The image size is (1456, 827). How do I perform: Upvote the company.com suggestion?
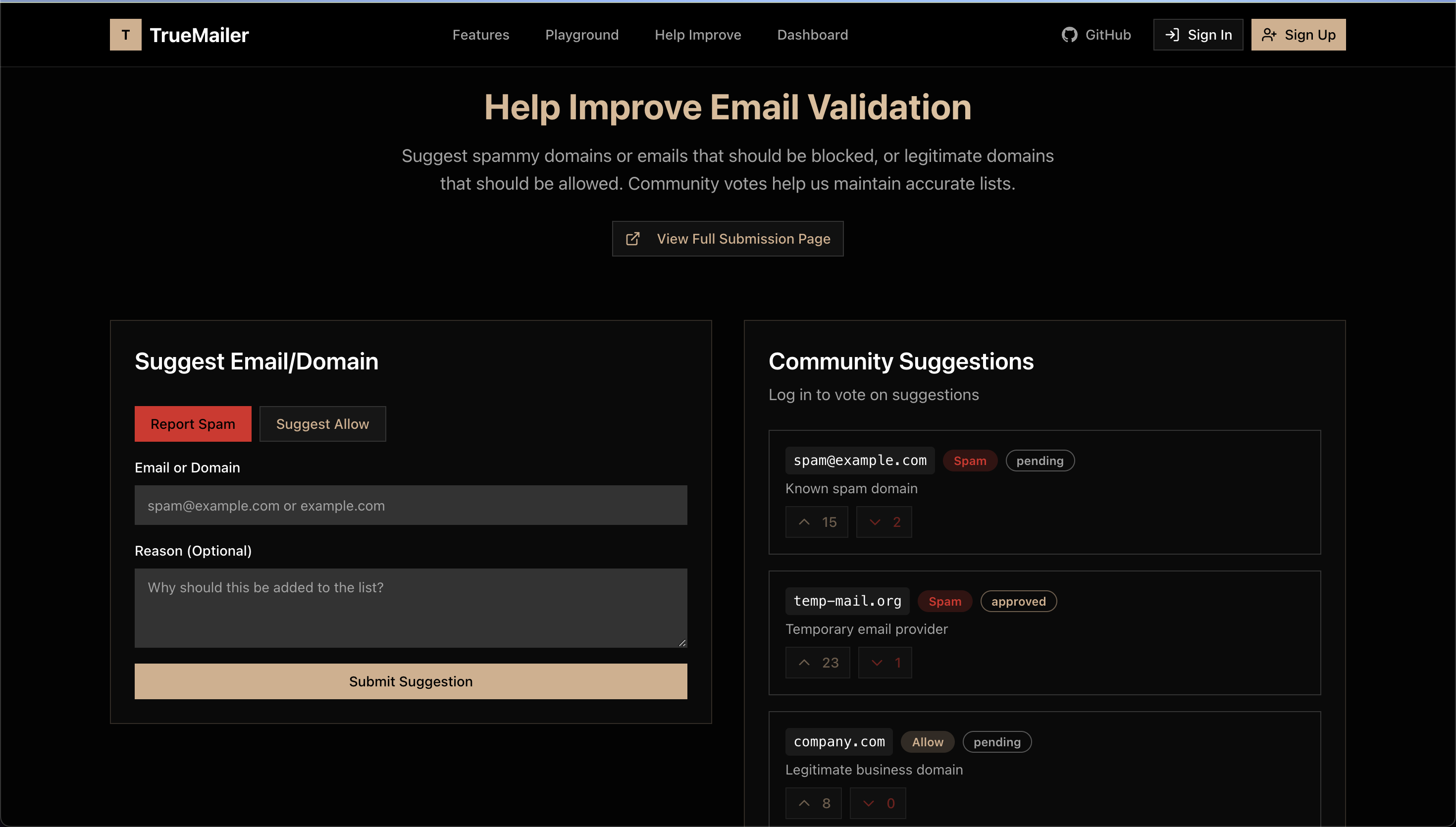click(x=813, y=803)
